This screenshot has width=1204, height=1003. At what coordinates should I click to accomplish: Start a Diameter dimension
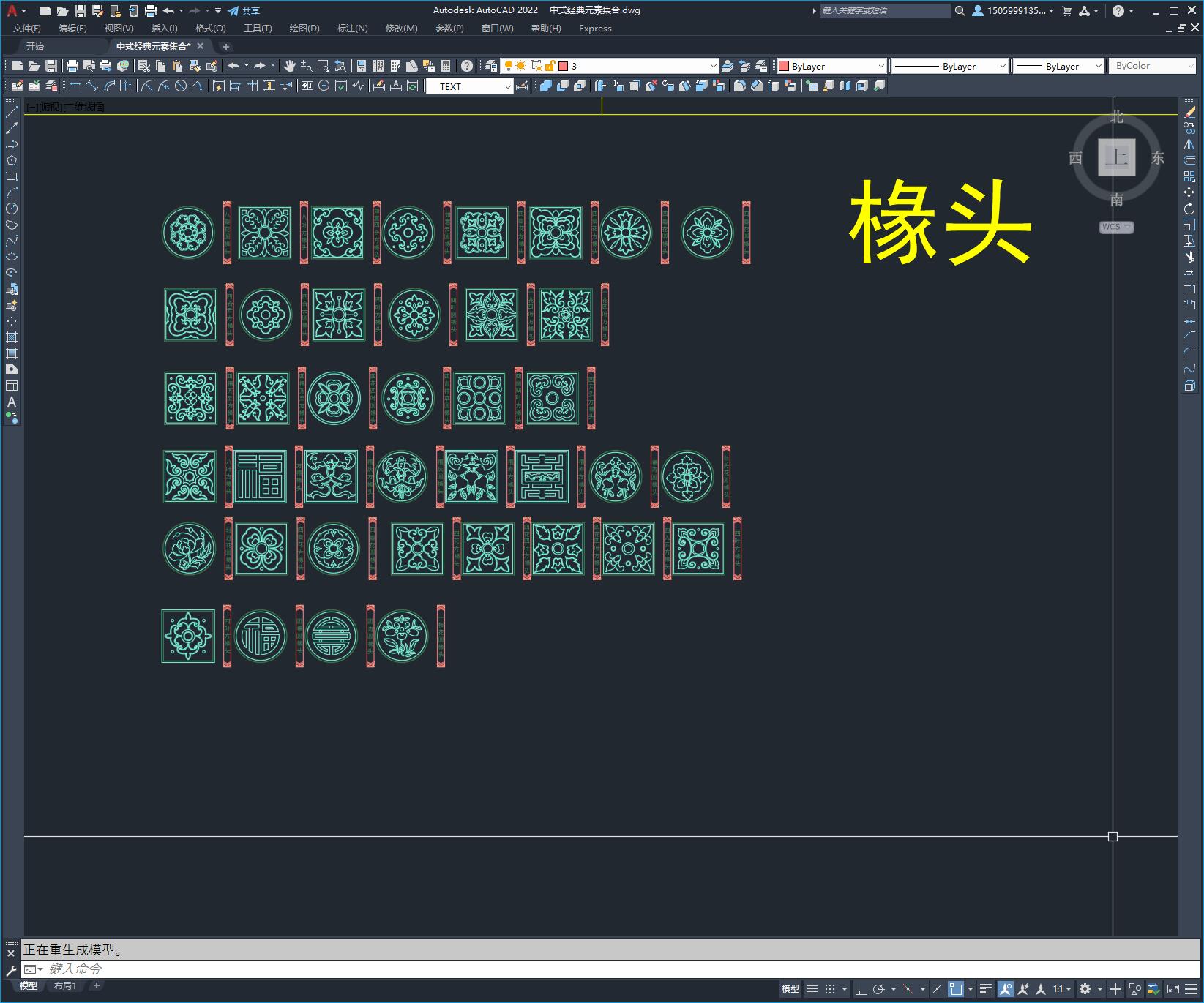click(181, 86)
